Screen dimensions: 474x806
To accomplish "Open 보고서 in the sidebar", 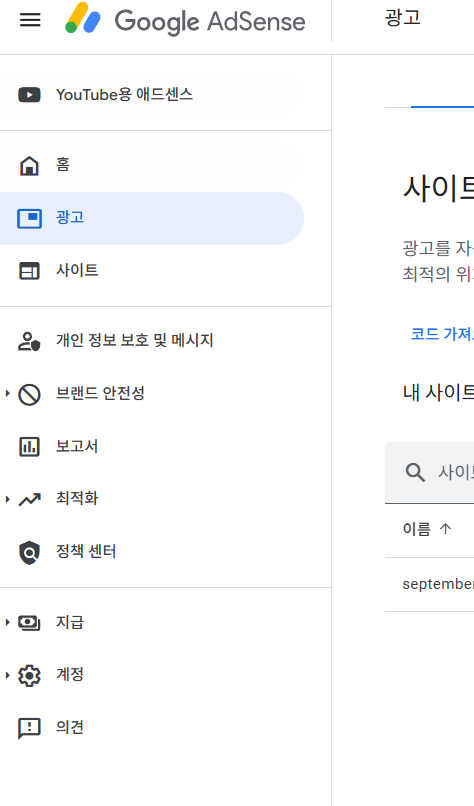I will click(x=77, y=446).
